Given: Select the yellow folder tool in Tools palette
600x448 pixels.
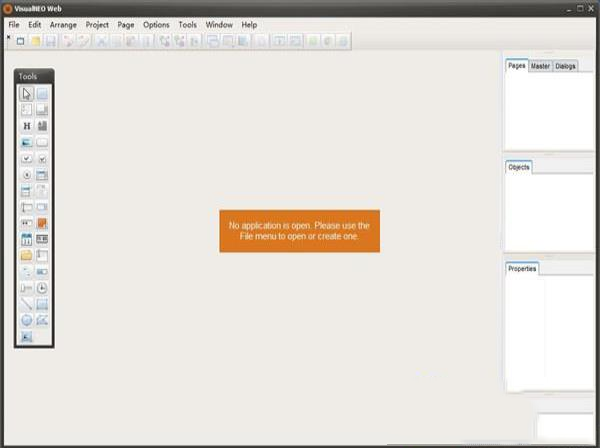Looking at the screenshot, I should coord(27,256).
